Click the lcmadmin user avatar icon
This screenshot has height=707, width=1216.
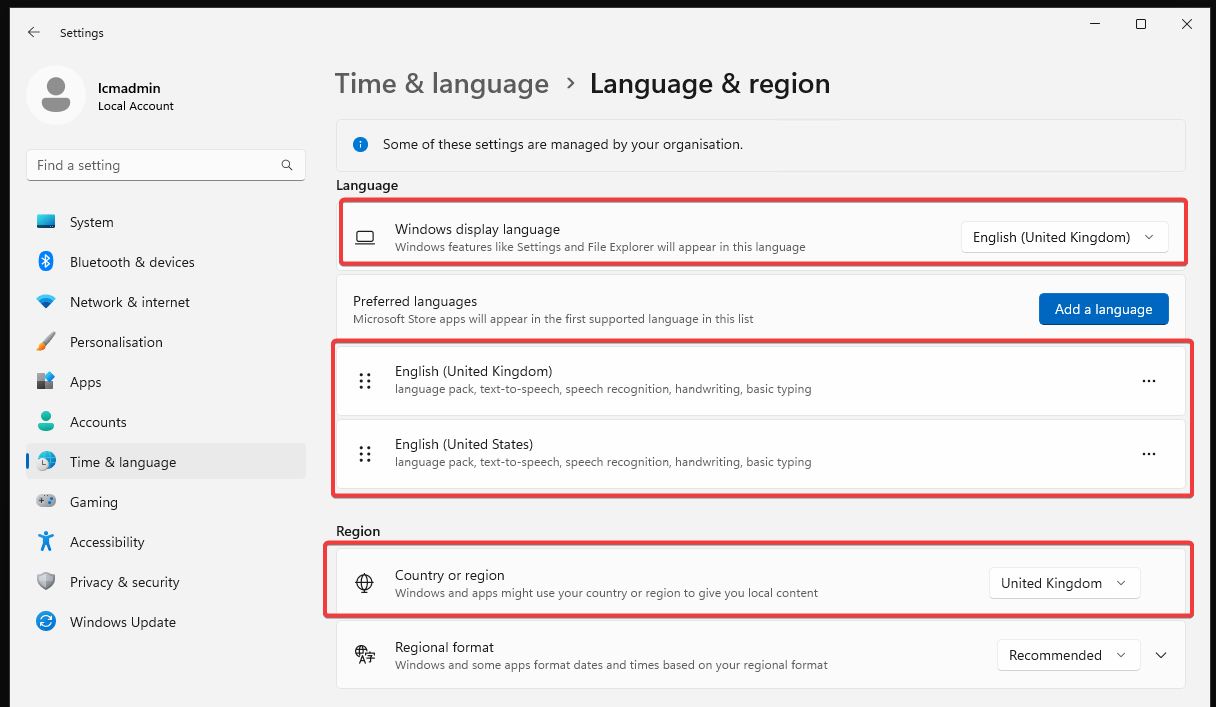tap(56, 95)
